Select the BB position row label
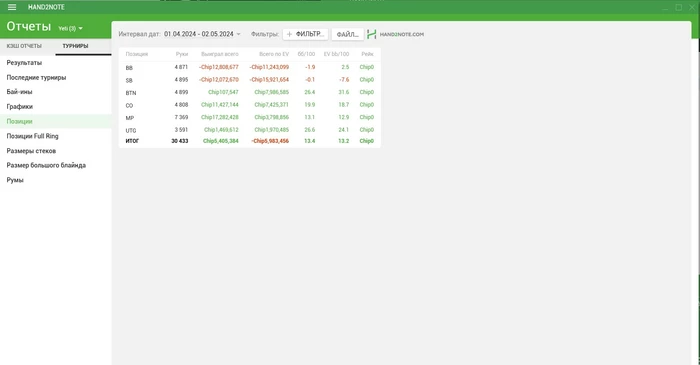The height and width of the screenshot is (365, 700). (129, 68)
